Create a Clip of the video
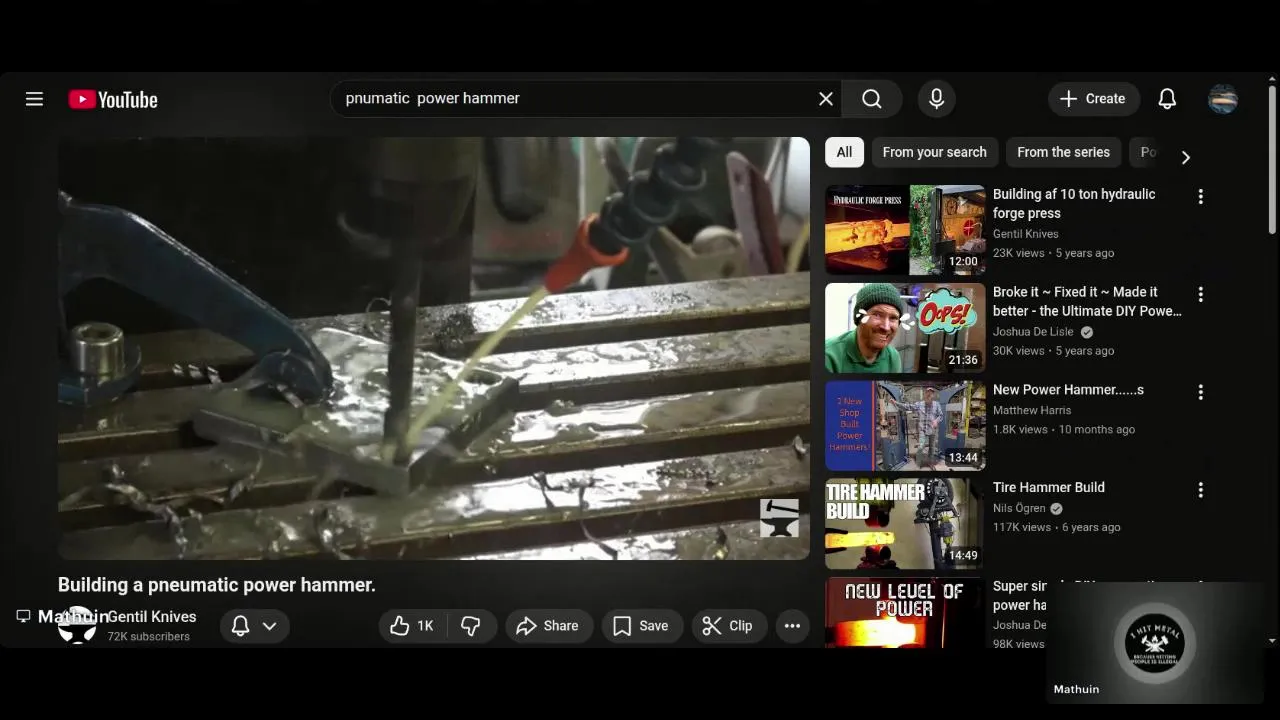Image resolution: width=1280 pixels, height=720 pixels. tap(728, 626)
